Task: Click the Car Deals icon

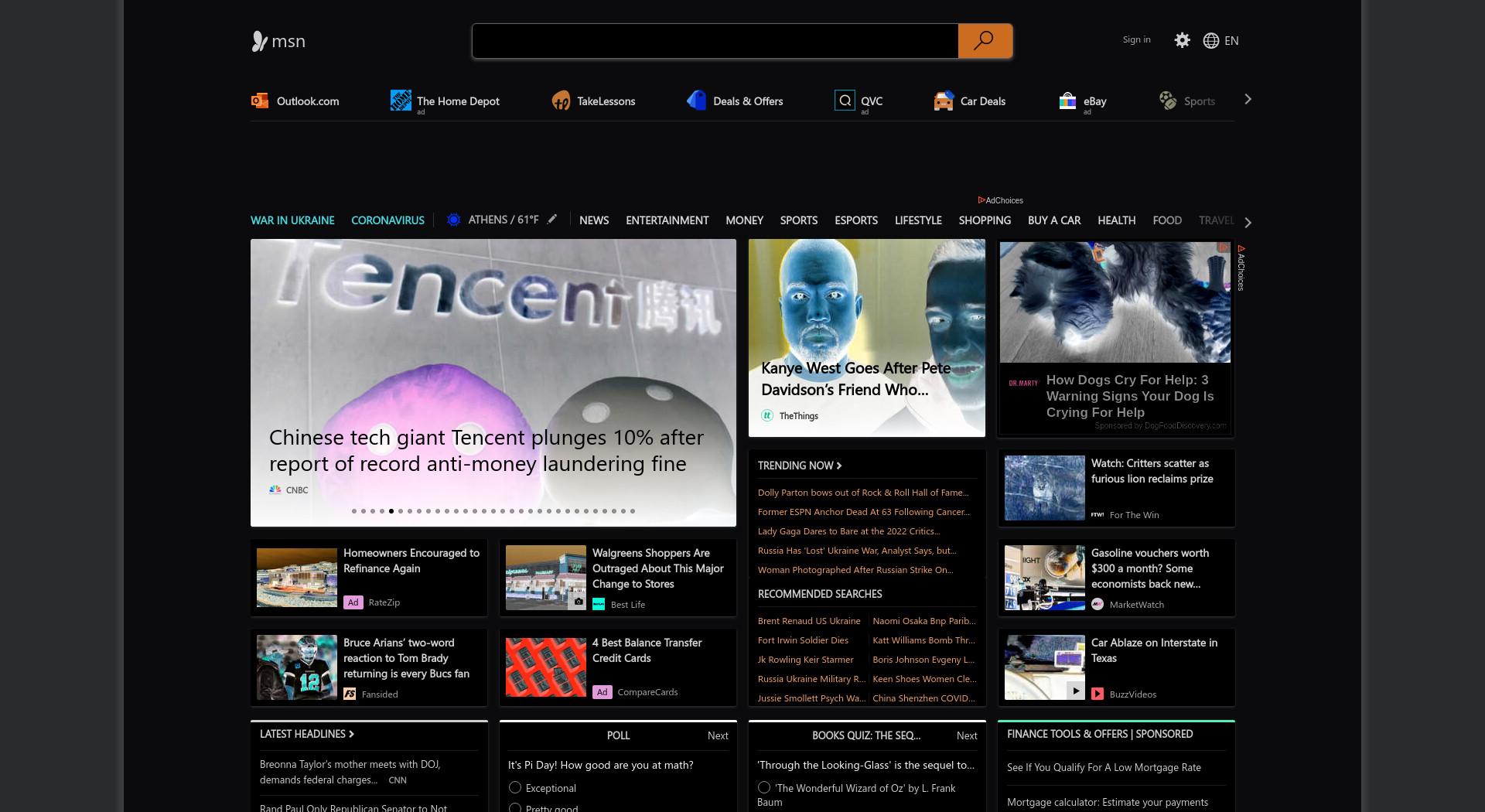Action: [944, 101]
